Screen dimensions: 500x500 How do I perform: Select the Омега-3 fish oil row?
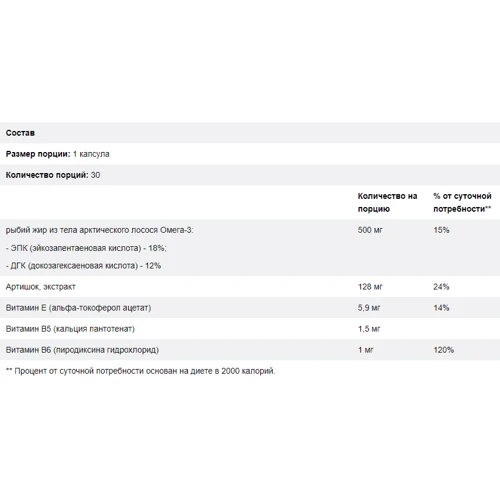point(250,247)
